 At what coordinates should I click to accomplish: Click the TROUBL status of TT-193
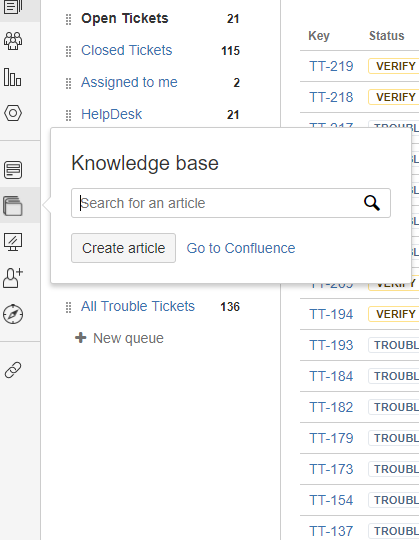click(x=394, y=345)
